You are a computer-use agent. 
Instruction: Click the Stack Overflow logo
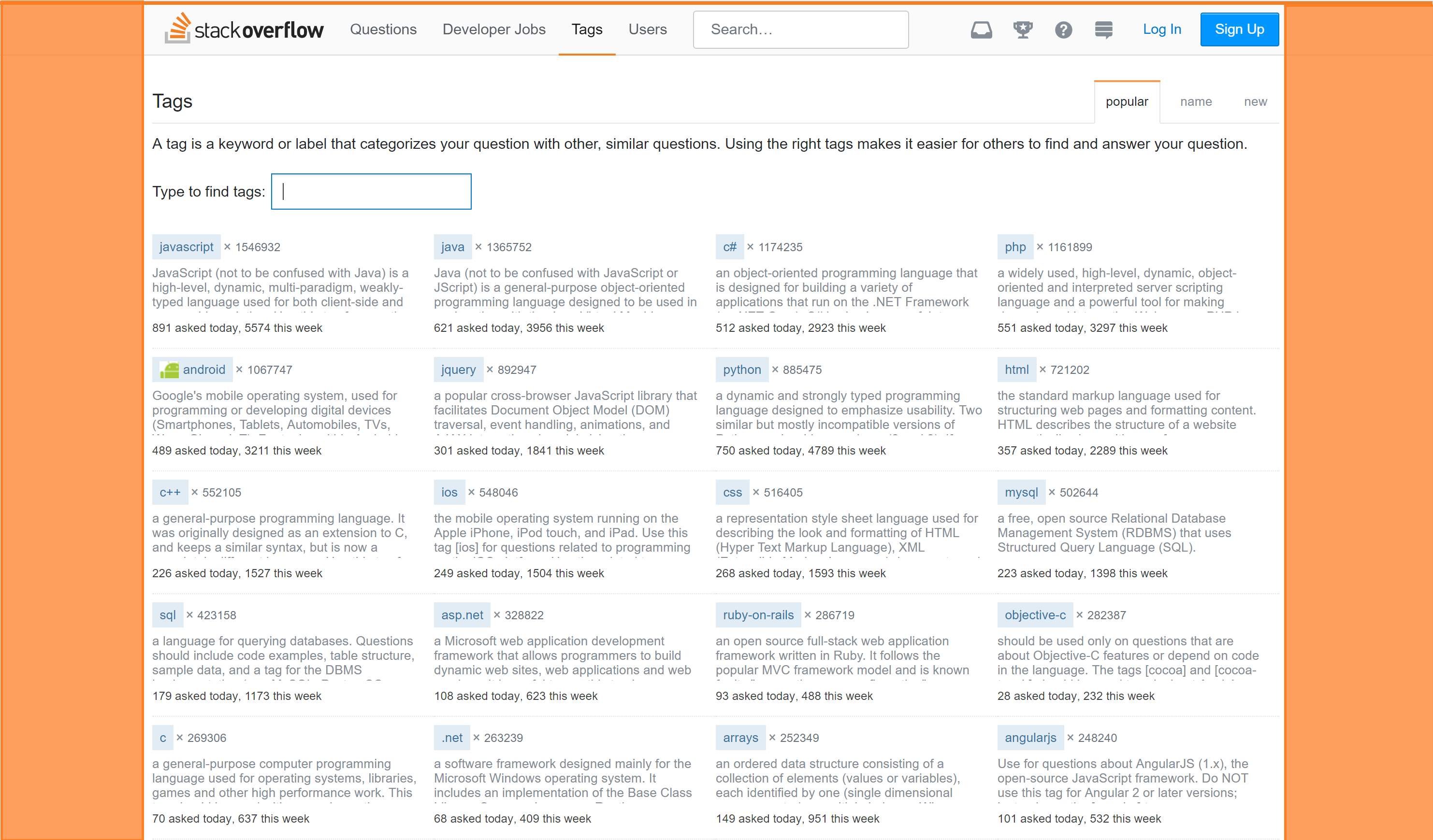pos(244,29)
